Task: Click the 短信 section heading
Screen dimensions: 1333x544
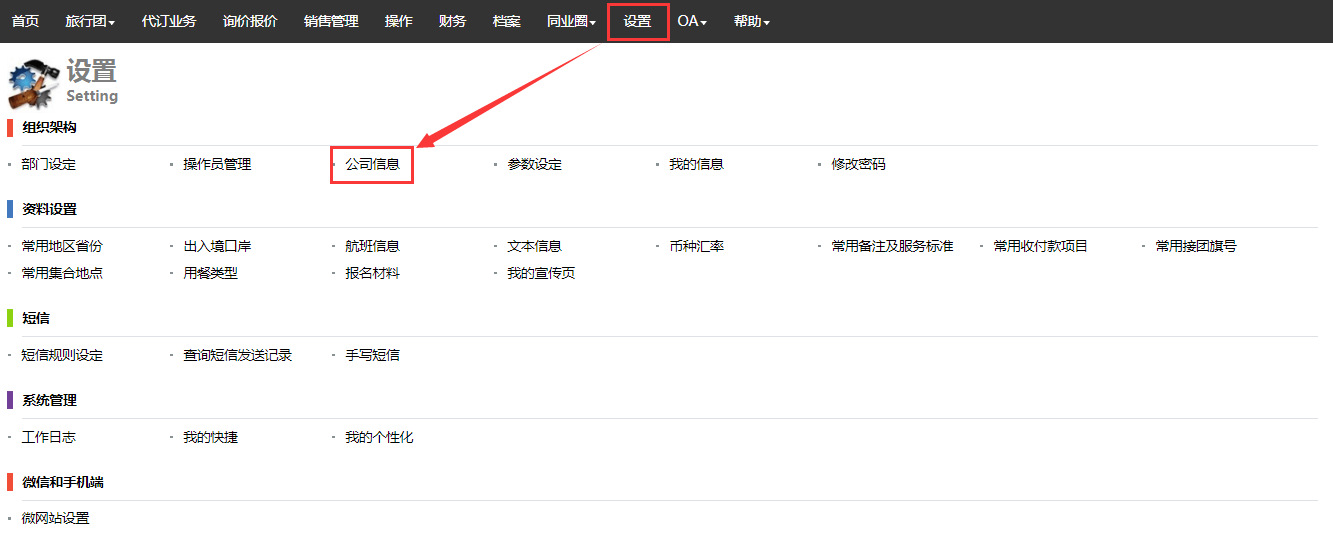Action: (36, 318)
